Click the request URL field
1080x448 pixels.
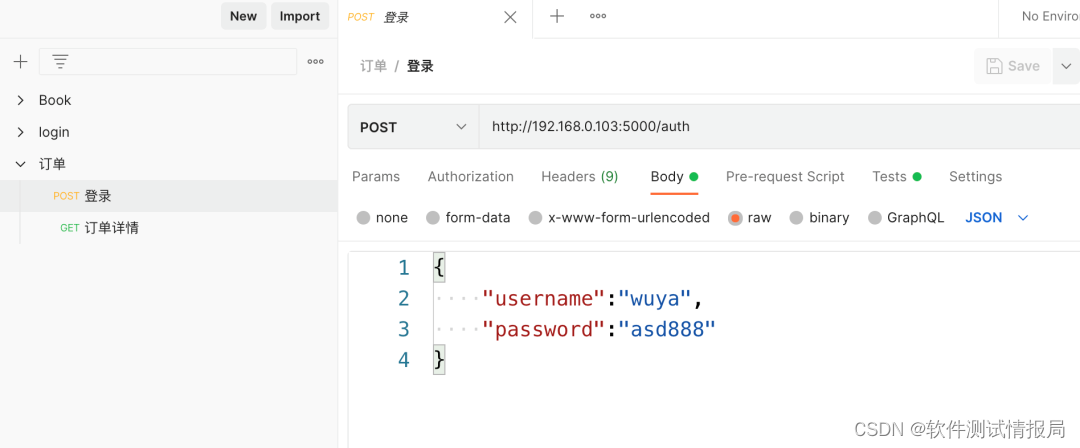pyautogui.click(x=780, y=127)
